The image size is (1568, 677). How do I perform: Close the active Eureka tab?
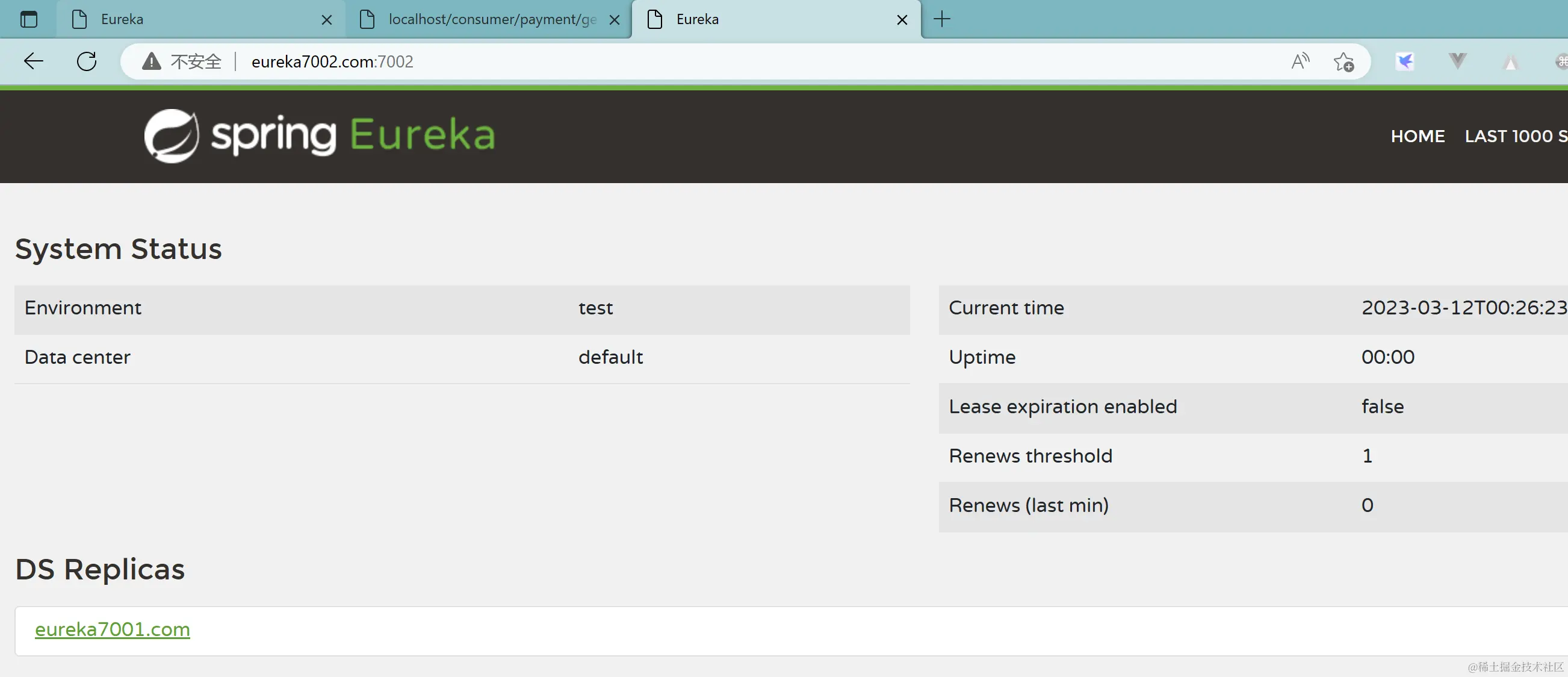click(x=902, y=20)
